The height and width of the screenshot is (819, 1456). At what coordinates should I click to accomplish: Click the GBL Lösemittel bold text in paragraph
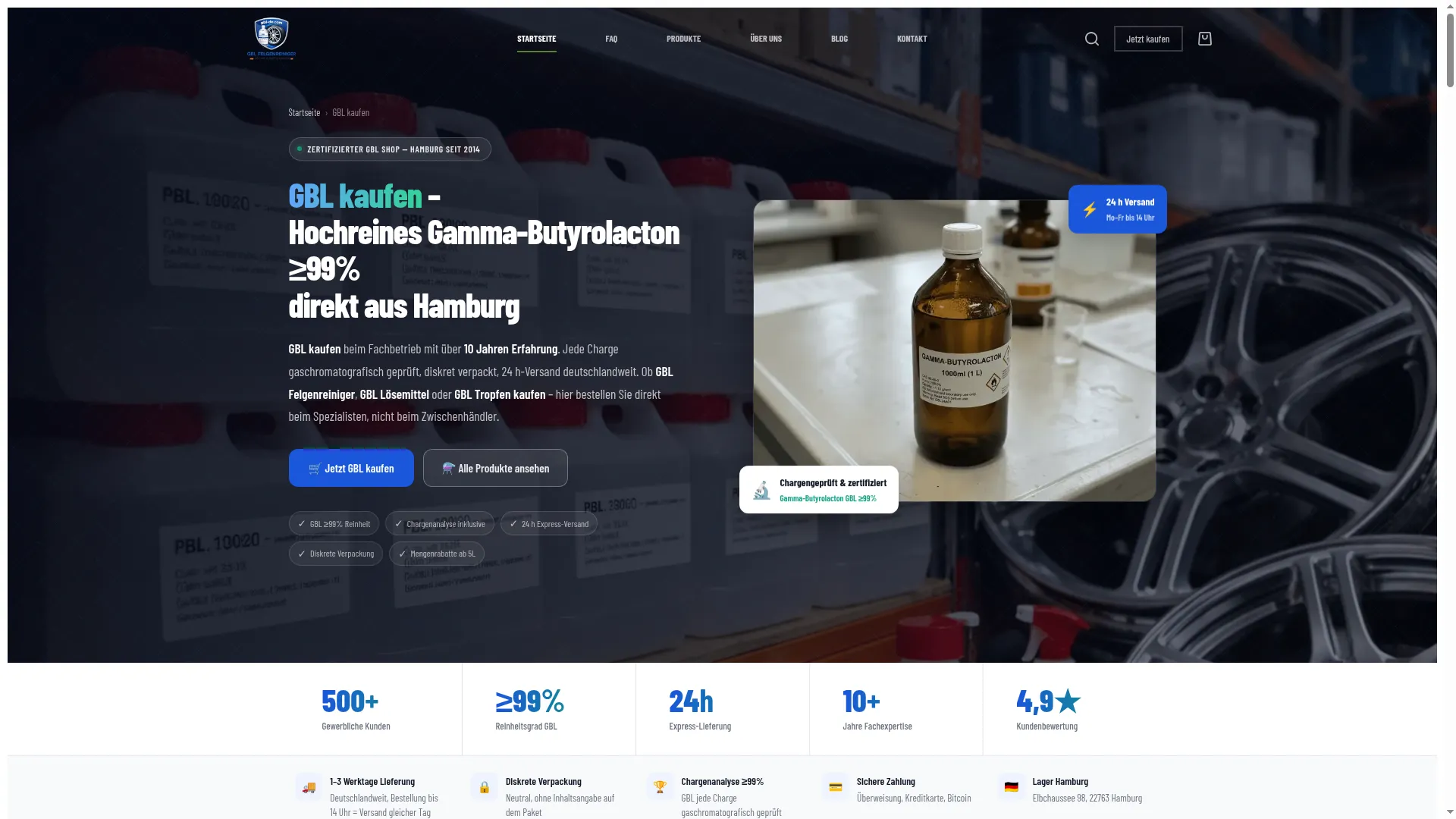[x=394, y=394]
